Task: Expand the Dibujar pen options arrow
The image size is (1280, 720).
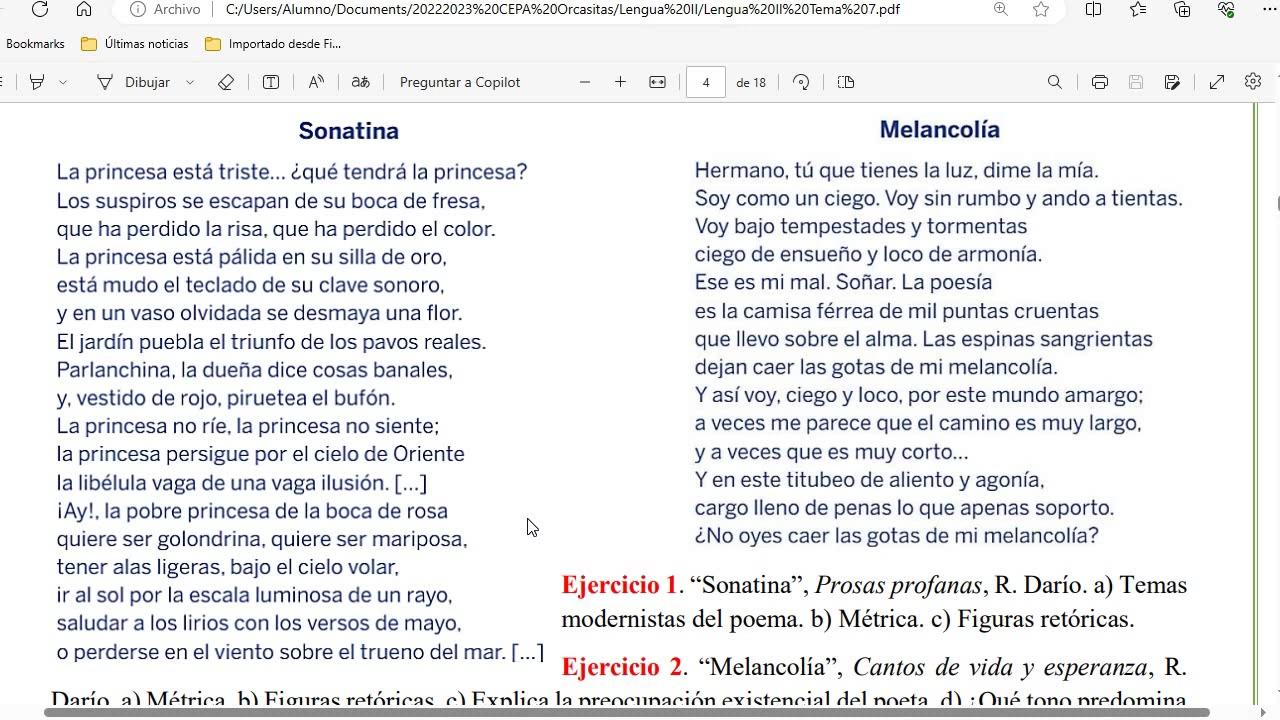Action: coord(190,82)
